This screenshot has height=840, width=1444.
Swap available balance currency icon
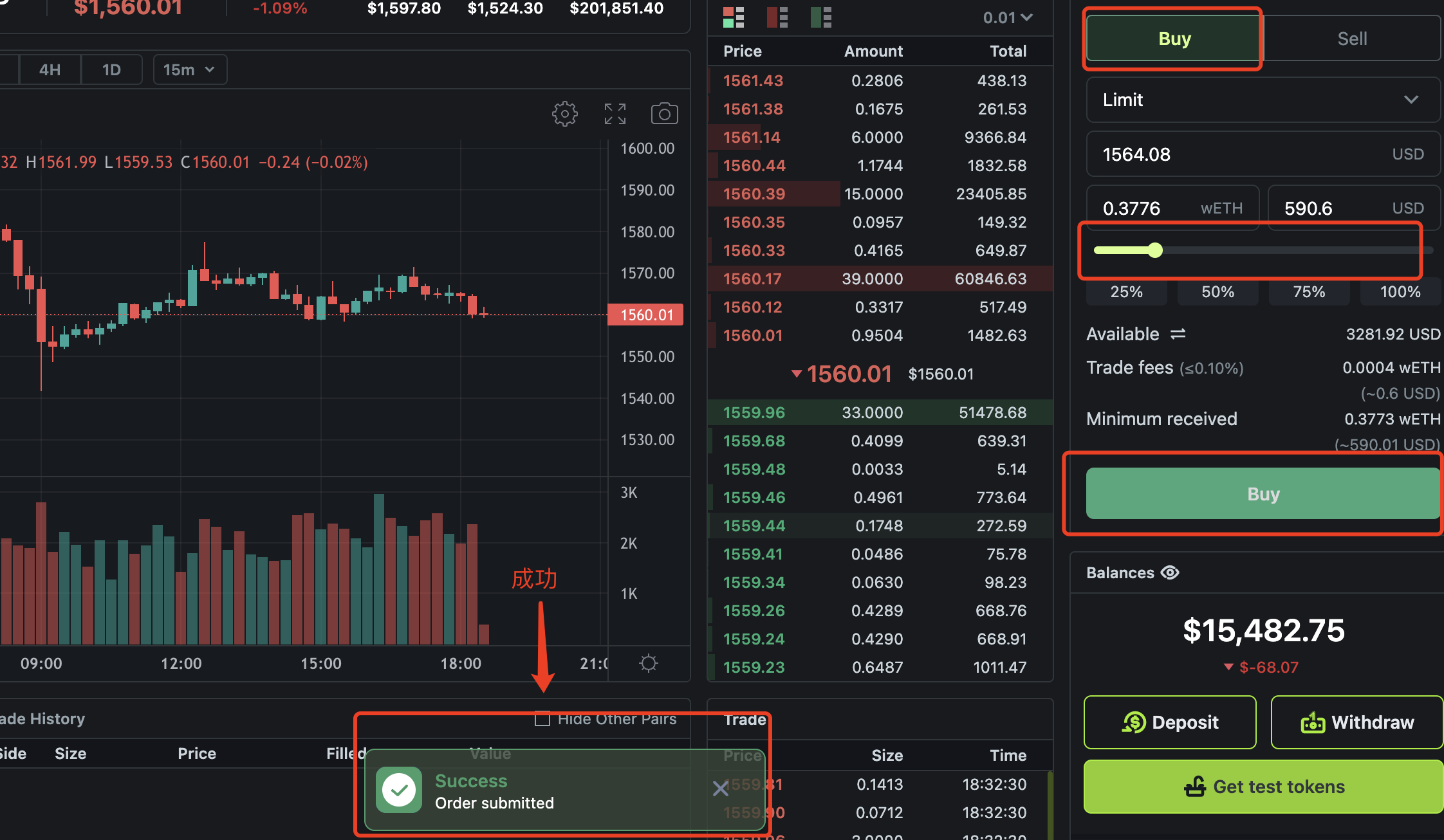(1178, 334)
